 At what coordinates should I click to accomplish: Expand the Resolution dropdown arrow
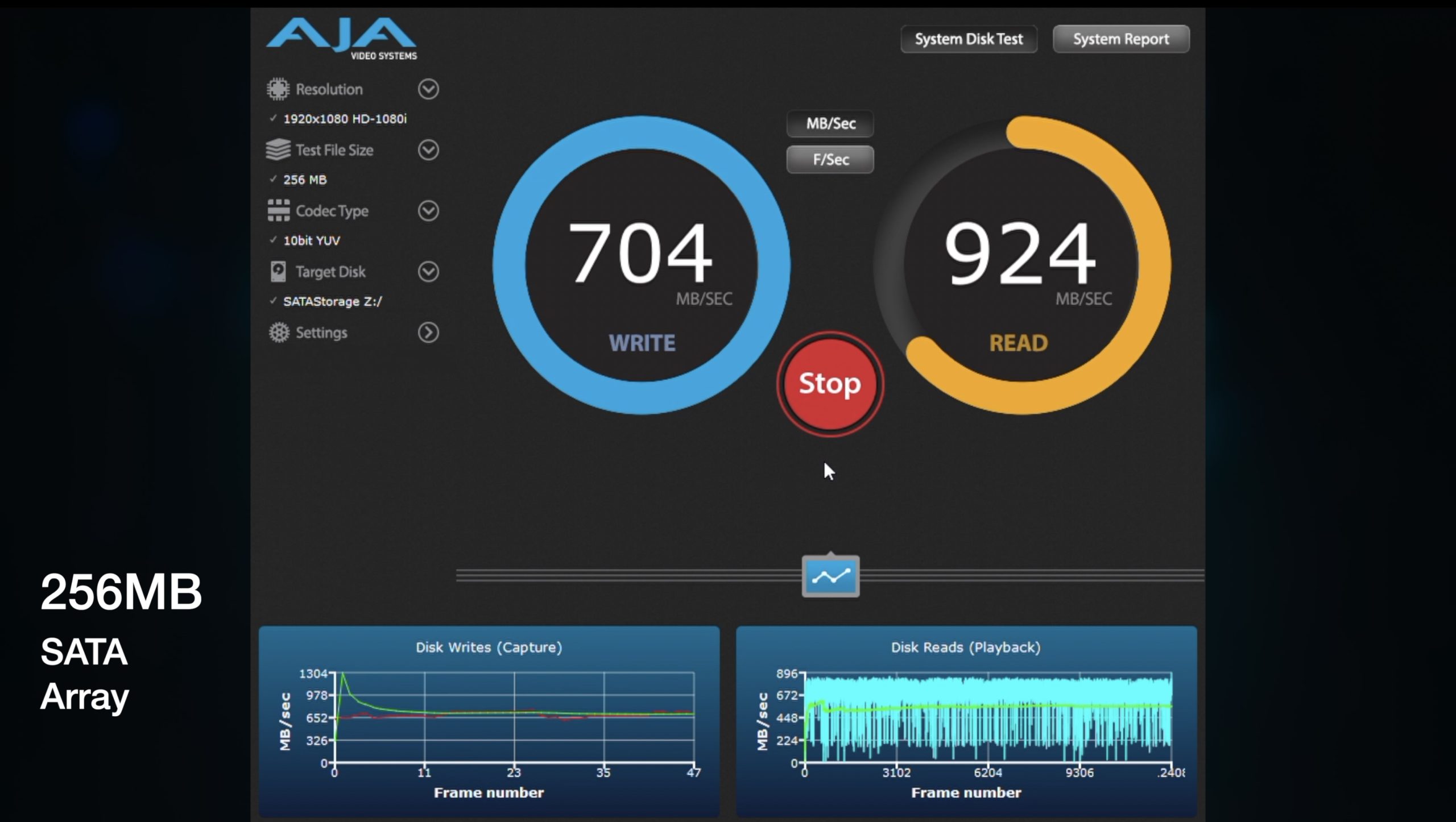428,89
